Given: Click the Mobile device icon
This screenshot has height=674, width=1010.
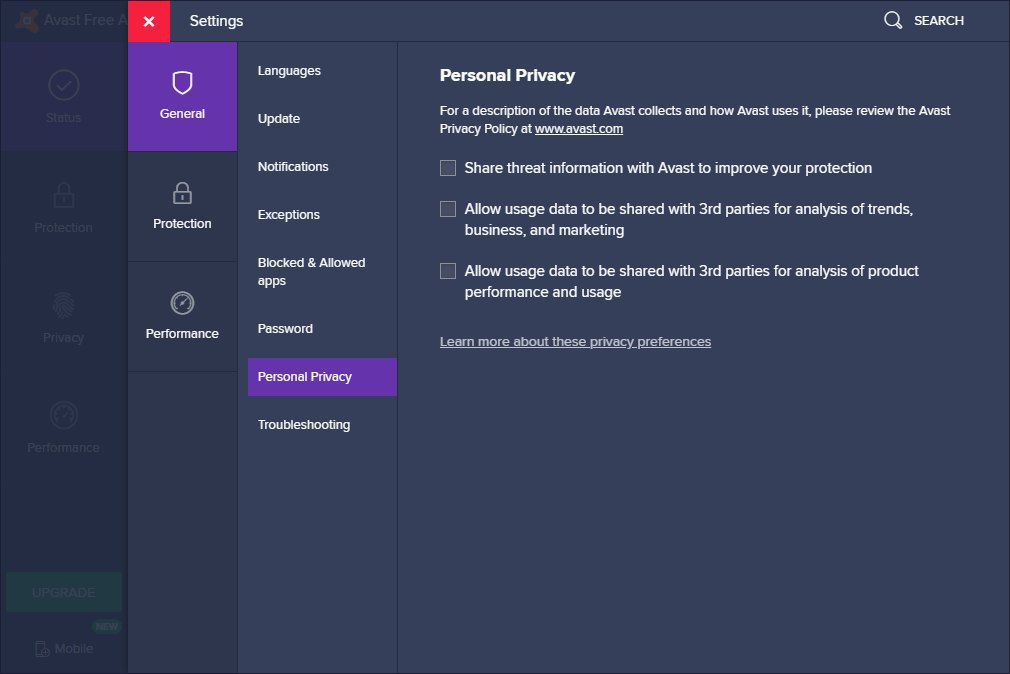Looking at the screenshot, I should (x=42, y=649).
